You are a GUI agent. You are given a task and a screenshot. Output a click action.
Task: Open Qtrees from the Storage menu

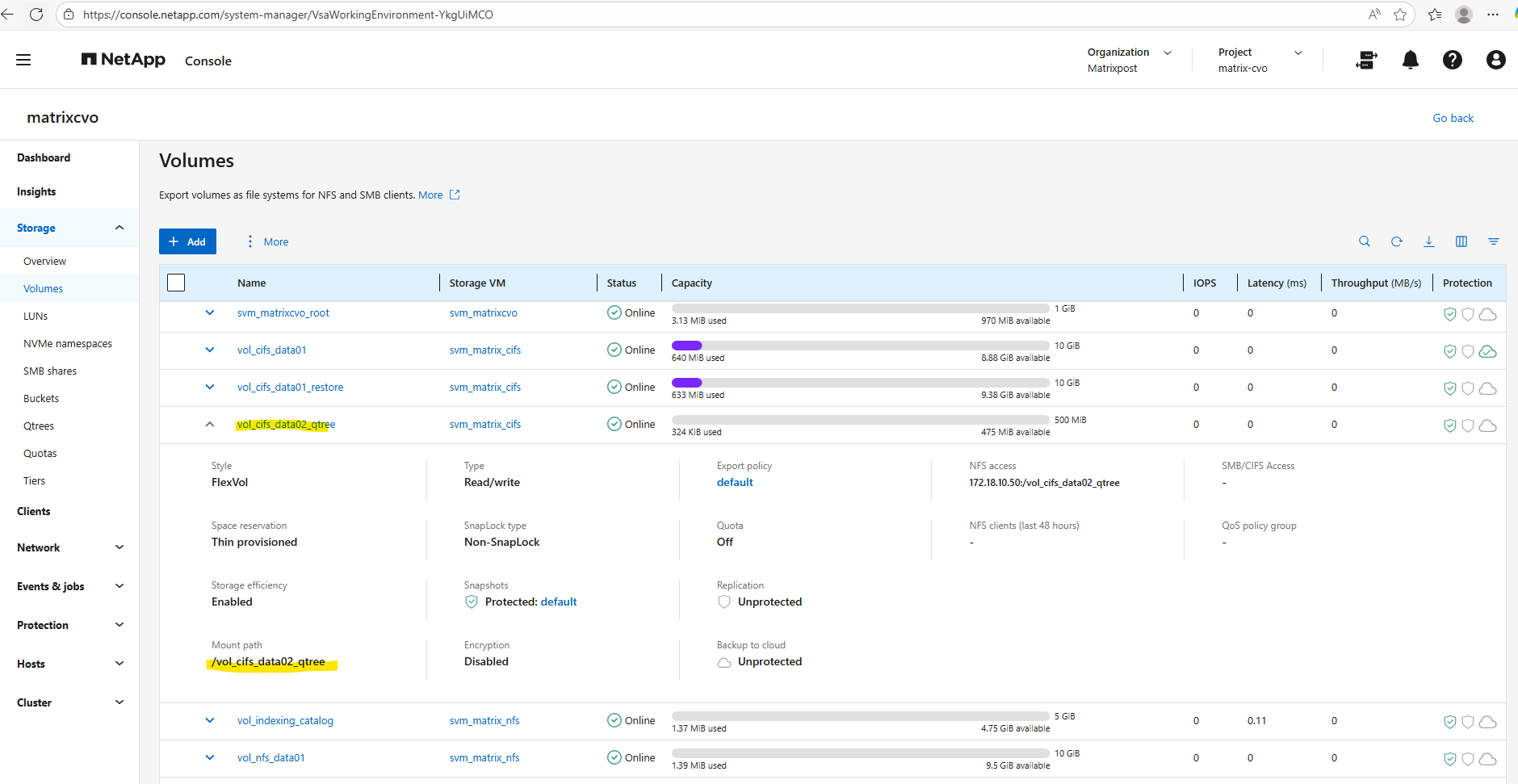39,426
